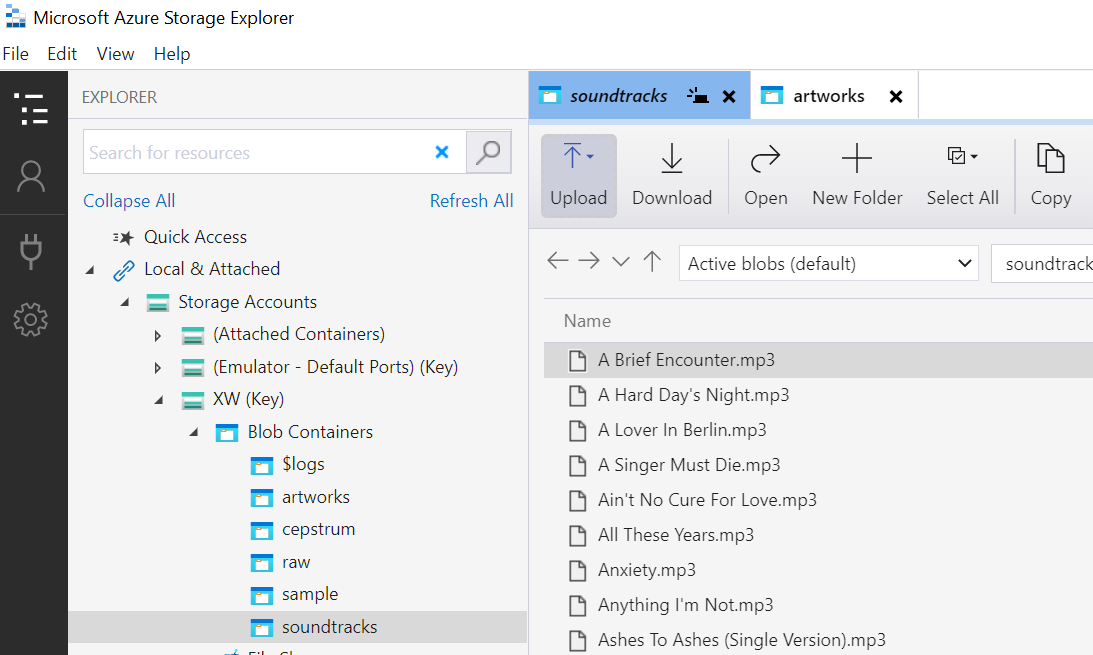This screenshot has height=655, width=1093.
Task: Open the Settings gear icon
Action: coord(31,320)
